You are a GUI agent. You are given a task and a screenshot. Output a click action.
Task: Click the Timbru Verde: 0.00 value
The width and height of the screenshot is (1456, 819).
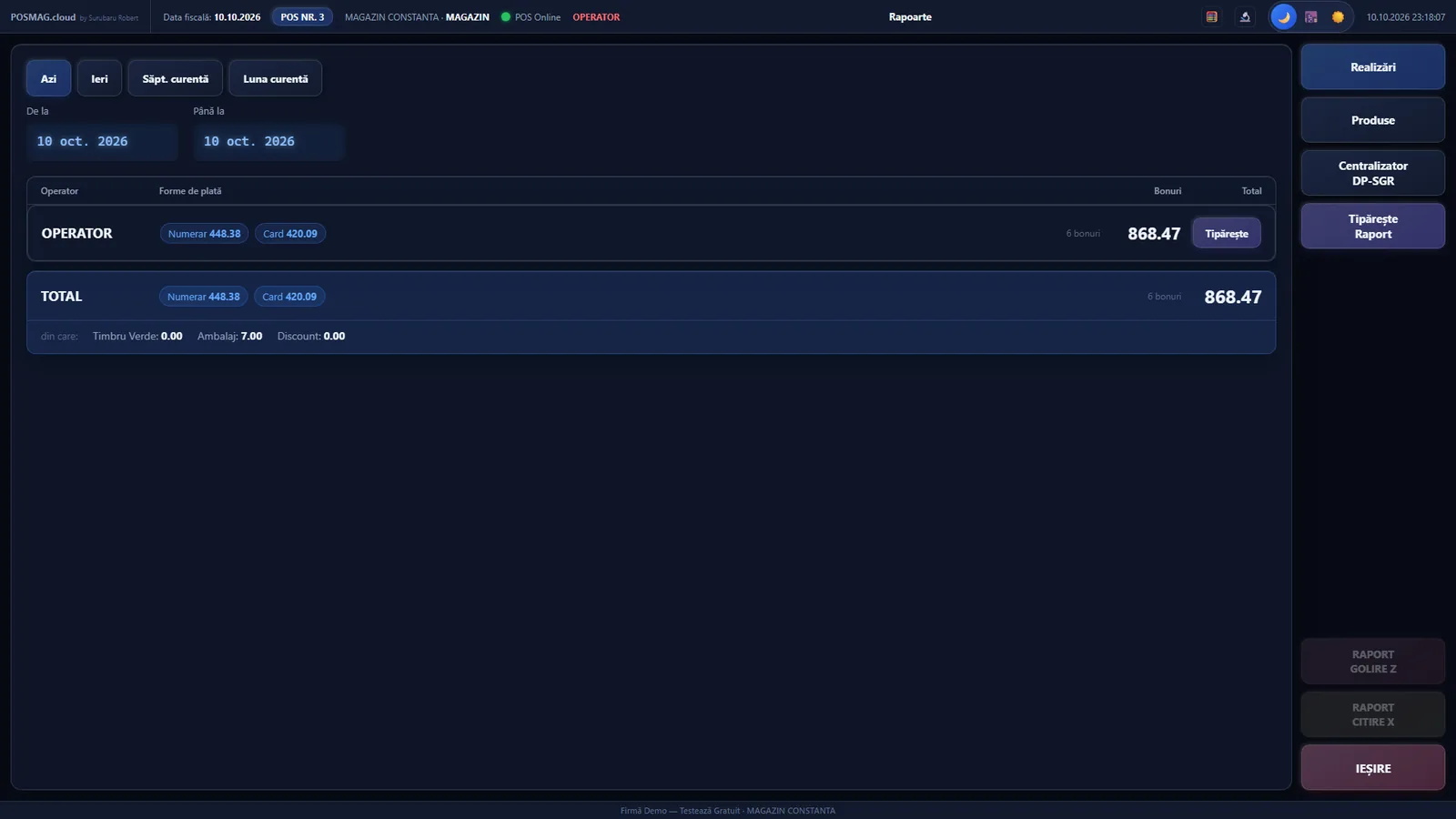[137, 337]
